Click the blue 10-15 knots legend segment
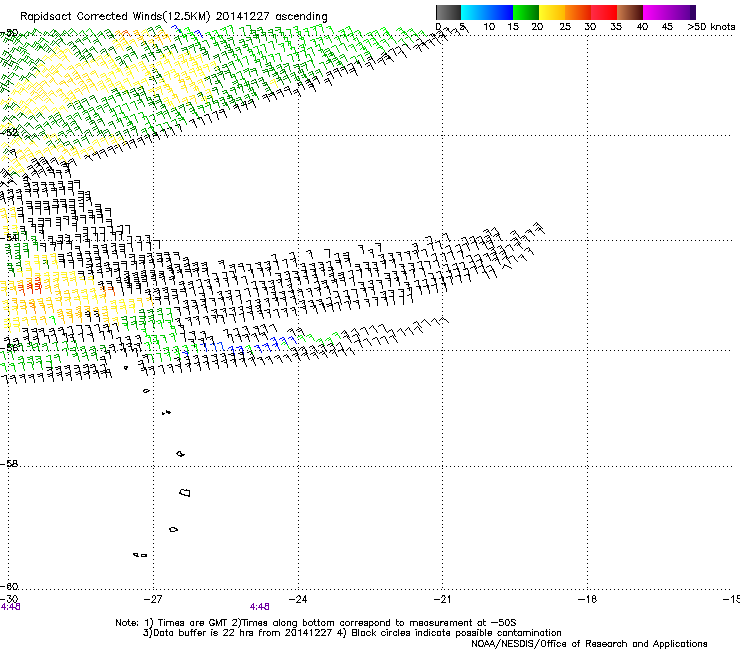This screenshot has height=650, width=740. pyautogui.click(x=500, y=12)
